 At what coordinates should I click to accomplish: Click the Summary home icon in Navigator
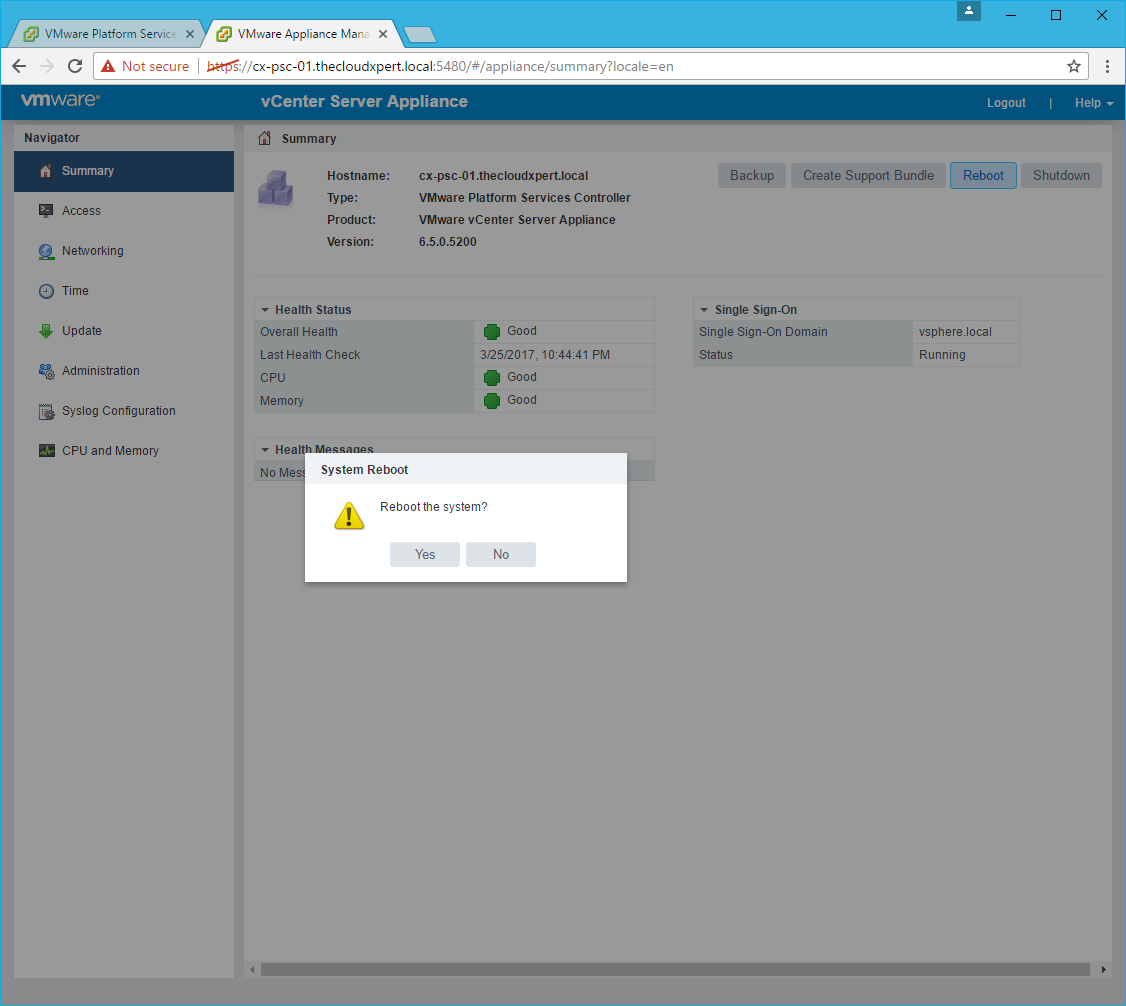point(45,171)
